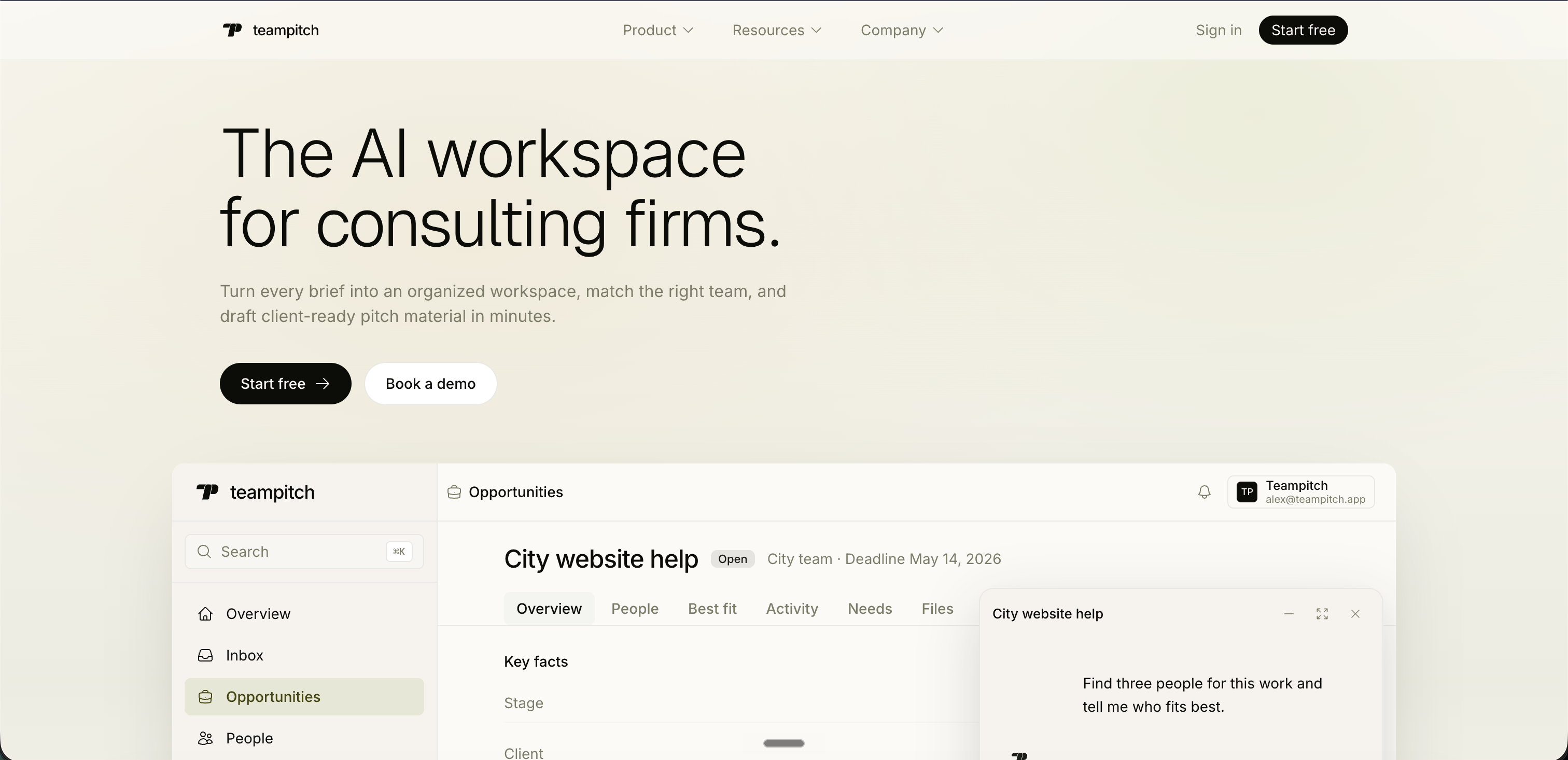Click the people icon in the sidebar
The height and width of the screenshot is (760, 1568).
coord(205,738)
